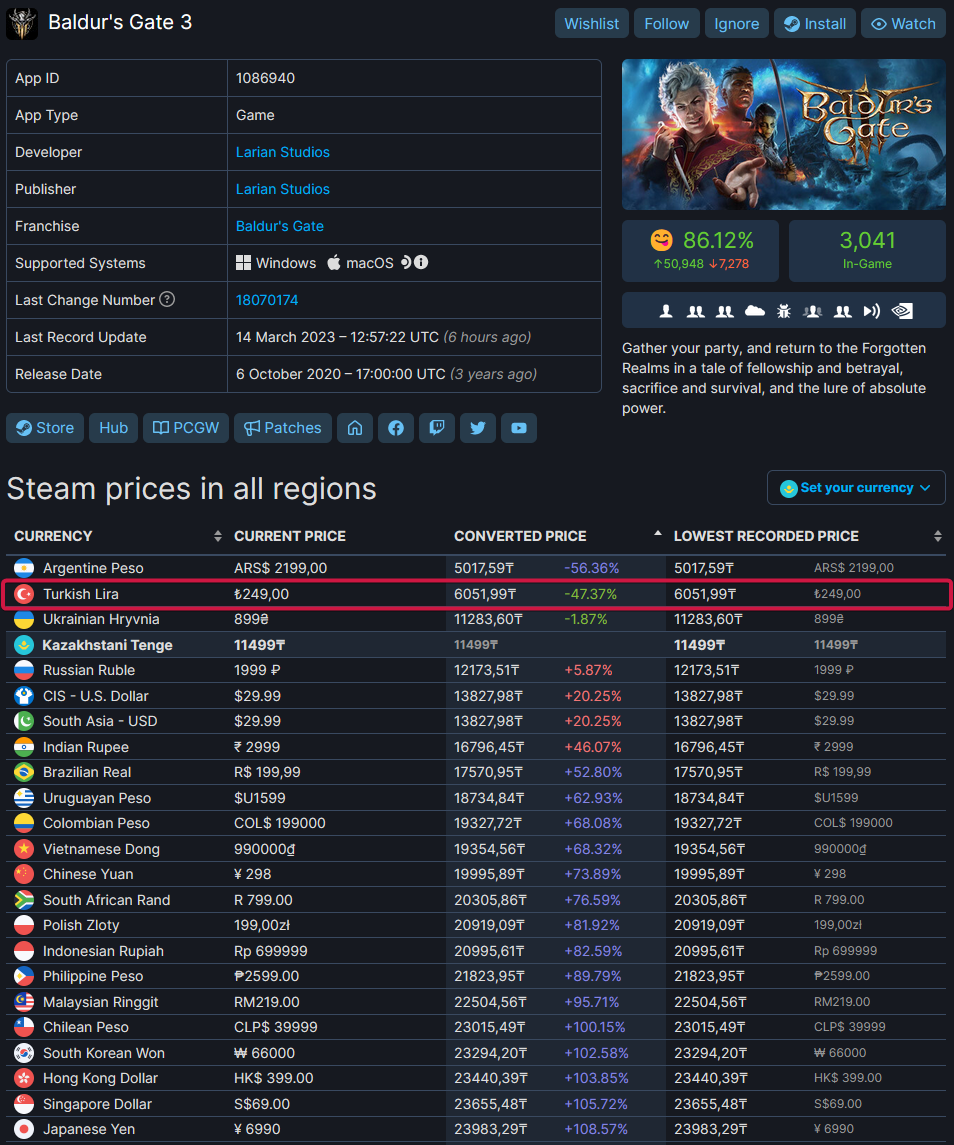Viewport: 954px width, 1145px height.
Task: Launch the Steam Install button
Action: 814,24
